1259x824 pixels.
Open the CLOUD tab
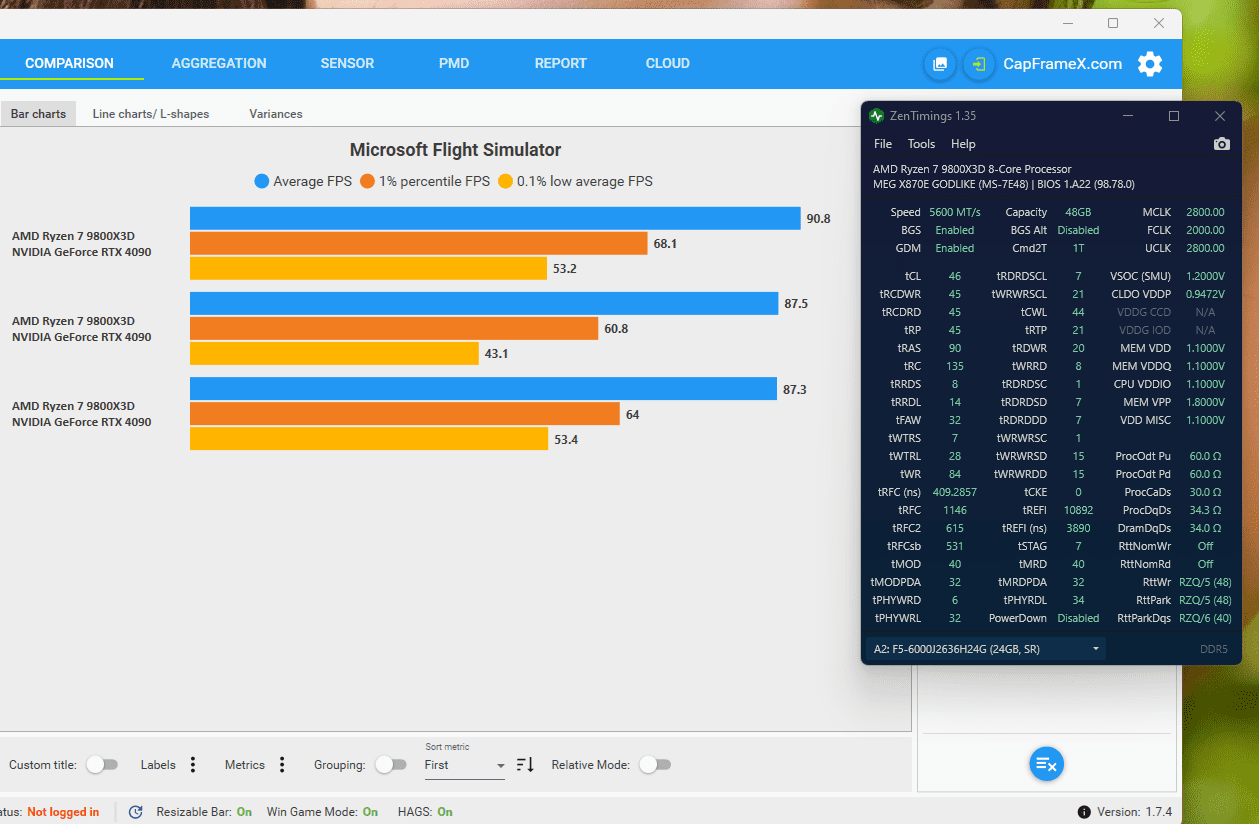668,63
